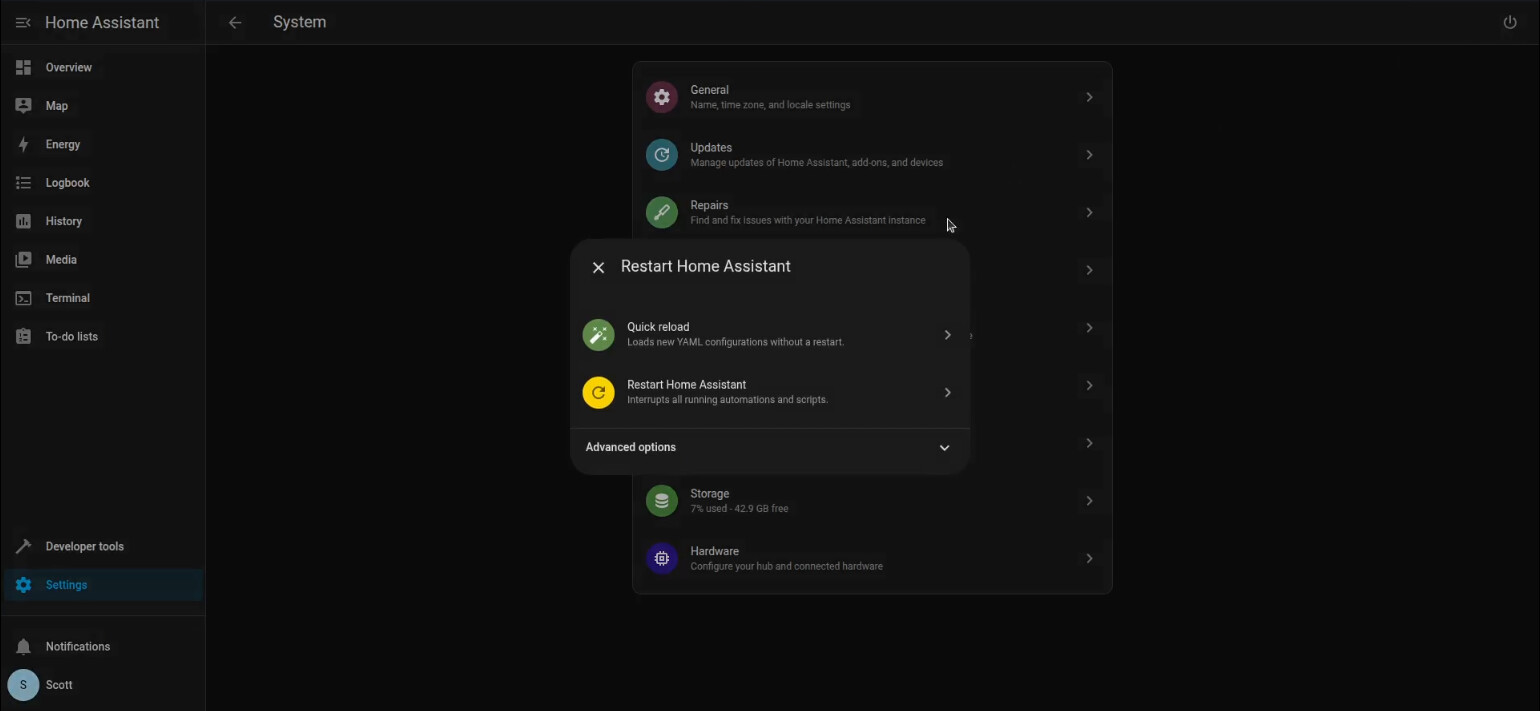Click the Energy lightning bolt icon
Image resolution: width=1540 pixels, height=711 pixels.
pyautogui.click(x=23, y=144)
